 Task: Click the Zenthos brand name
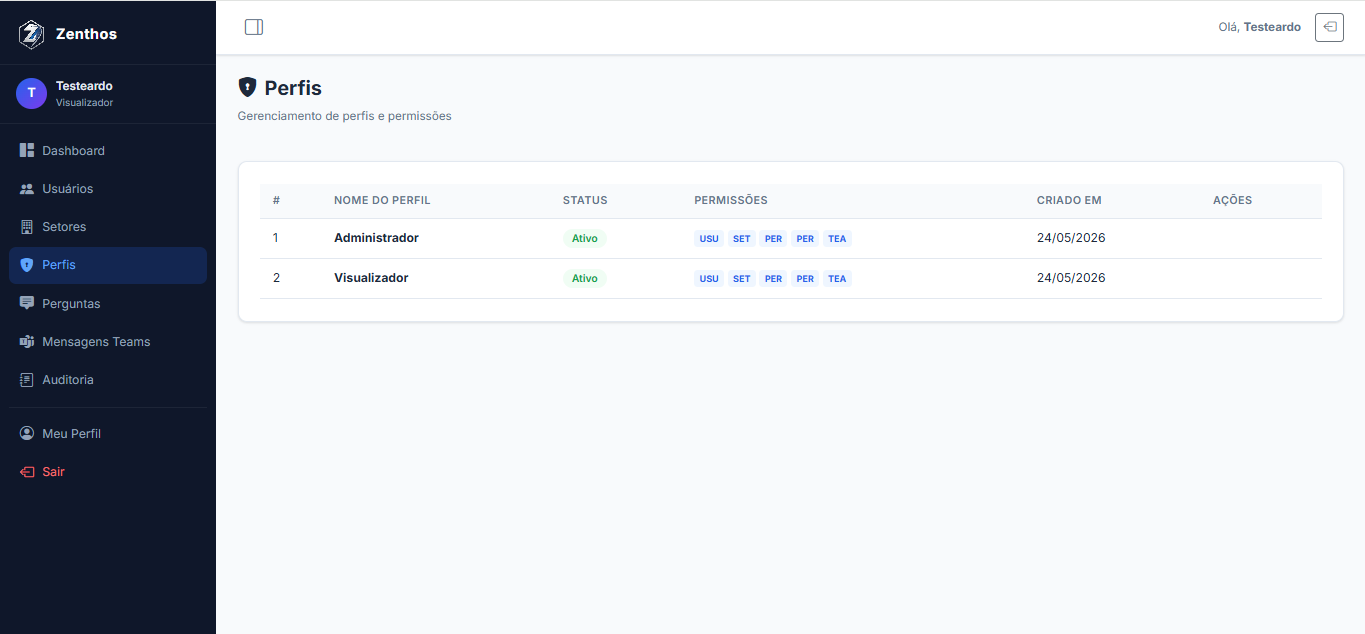tap(86, 34)
